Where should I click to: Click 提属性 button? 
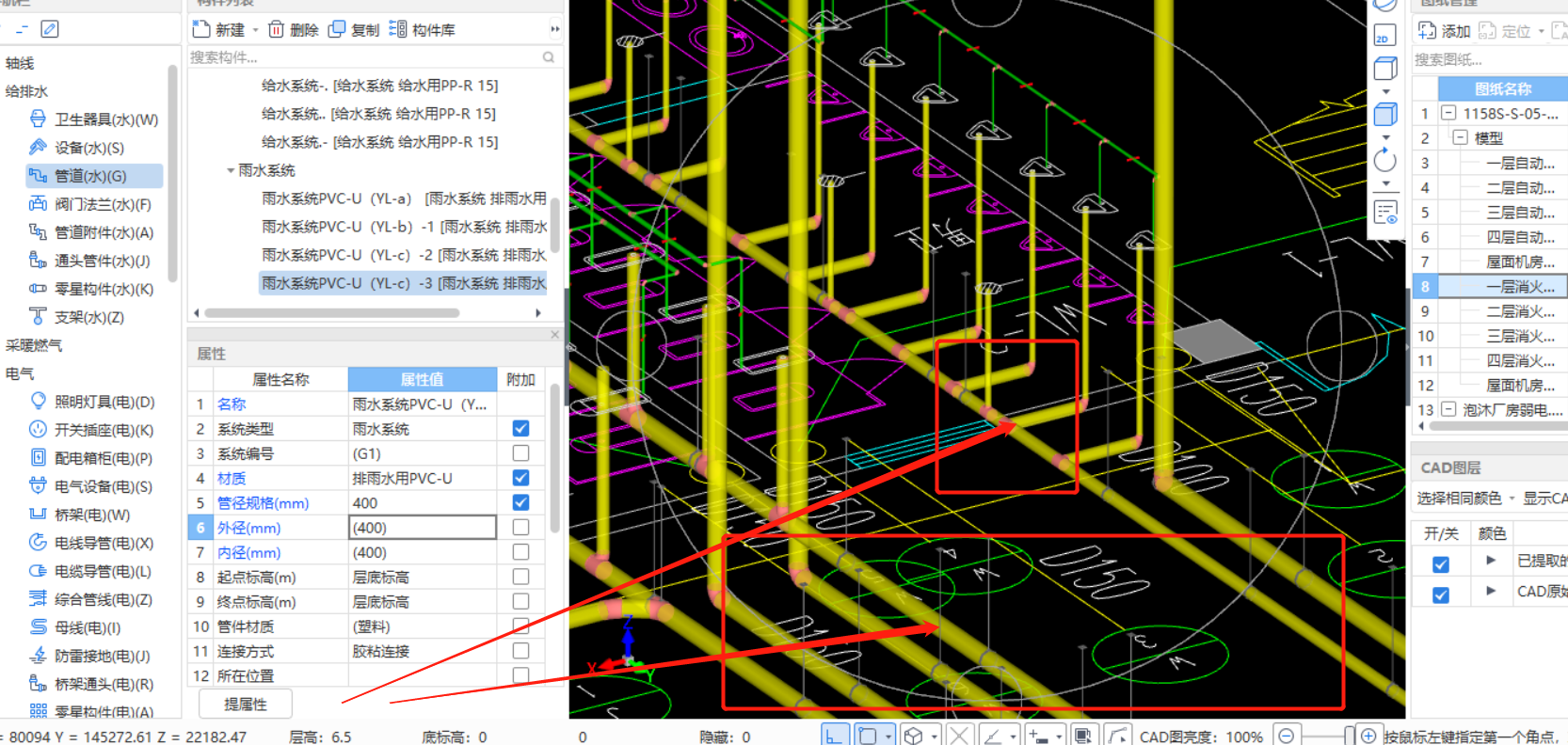click(x=246, y=704)
